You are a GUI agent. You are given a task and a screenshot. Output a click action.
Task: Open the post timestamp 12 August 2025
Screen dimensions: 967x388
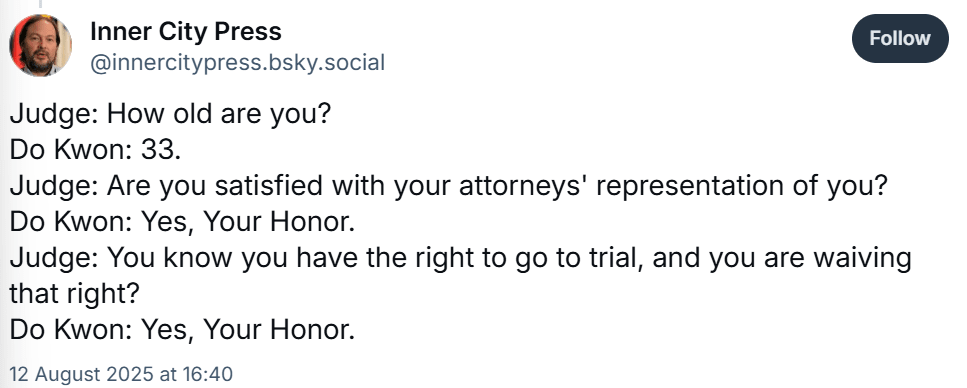click(x=121, y=374)
